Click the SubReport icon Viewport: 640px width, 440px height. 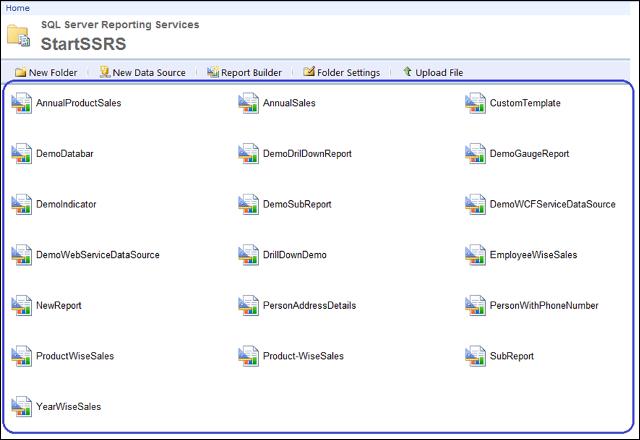(x=476, y=356)
